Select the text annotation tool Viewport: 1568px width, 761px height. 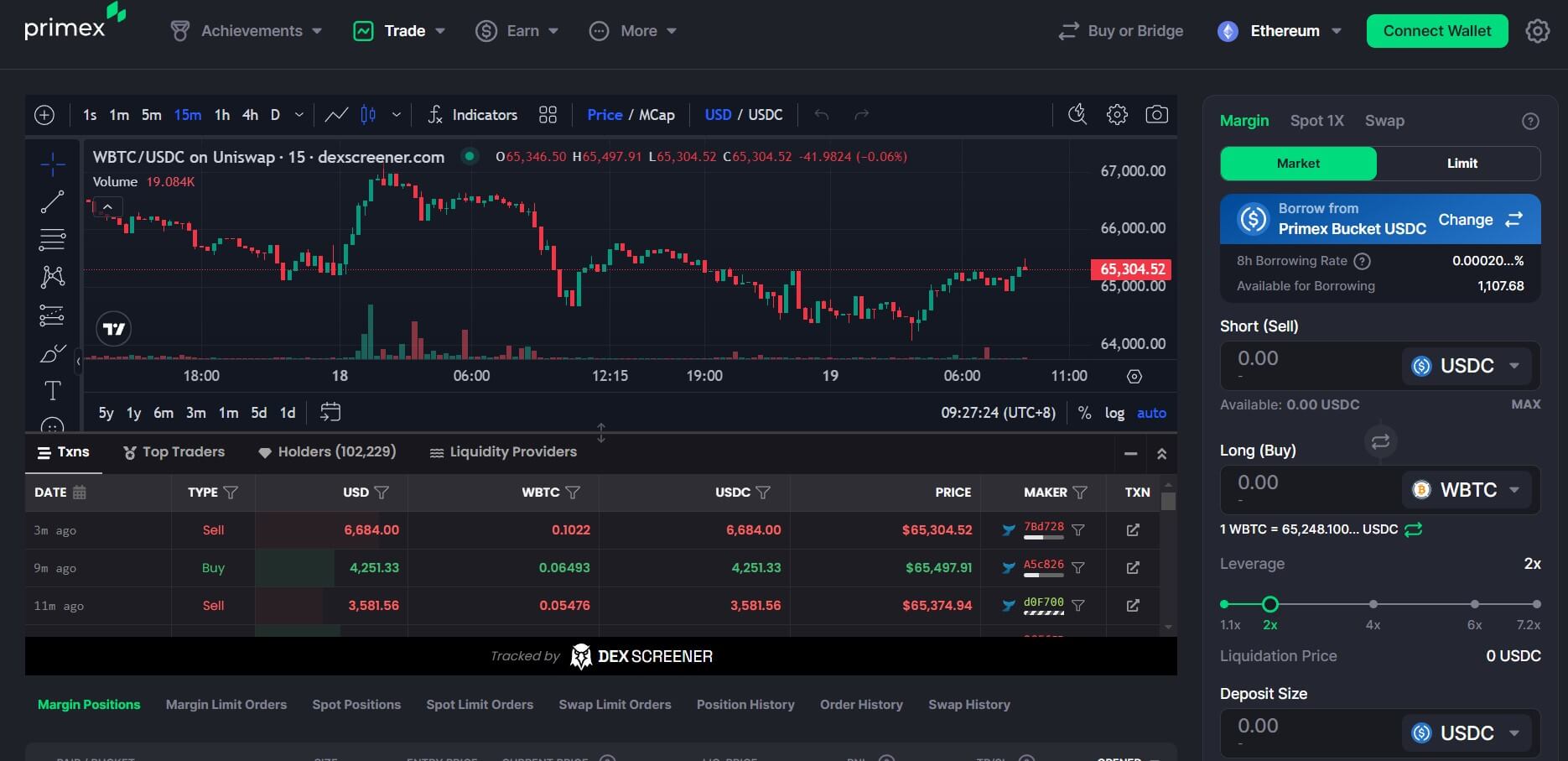tap(52, 390)
